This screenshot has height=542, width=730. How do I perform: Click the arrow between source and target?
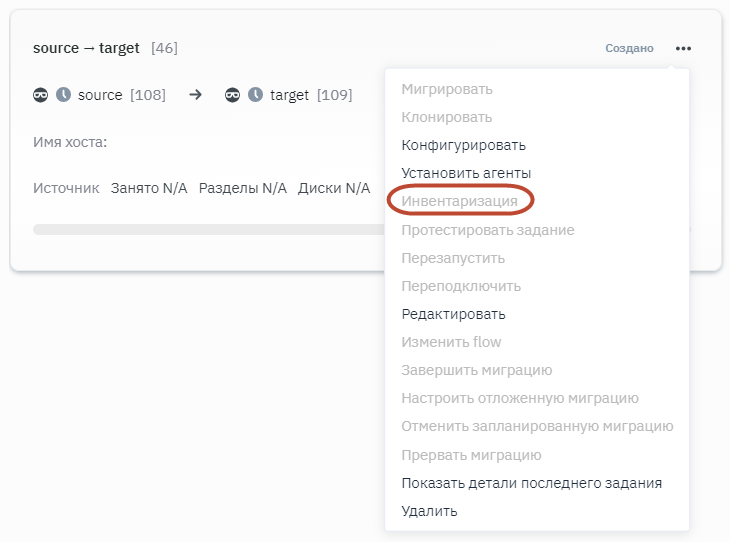click(x=196, y=95)
